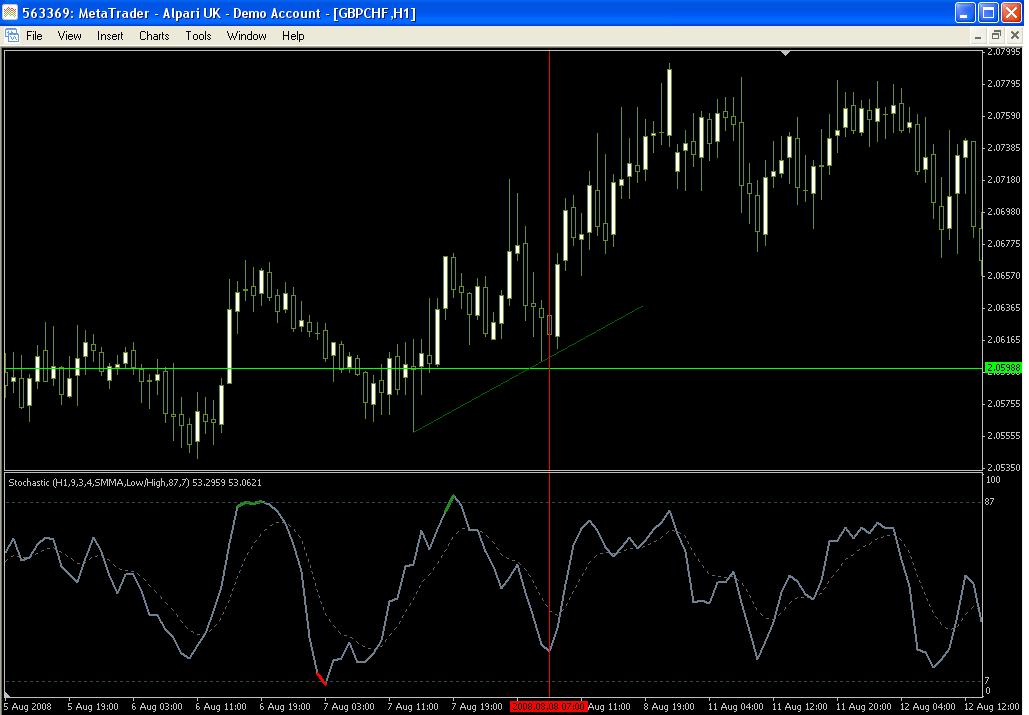The image size is (1029, 715).
Task: Open the Insert menu
Action: point(110,35)
